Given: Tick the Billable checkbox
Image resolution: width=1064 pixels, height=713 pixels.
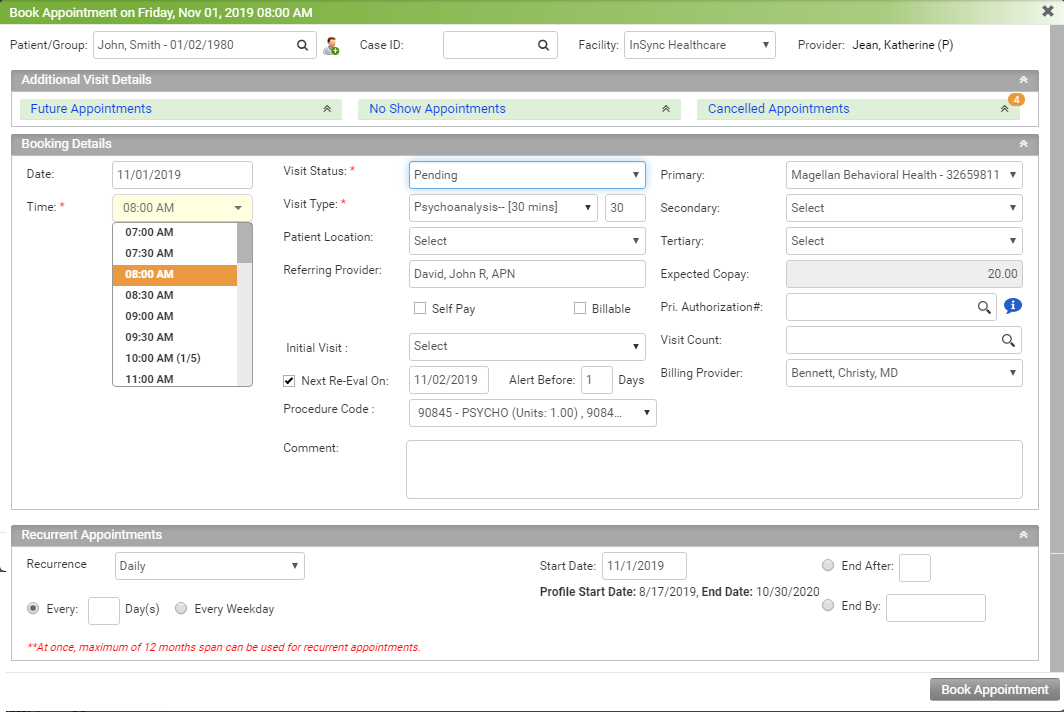Looking at the screenshot, I should click(x=580, y=309).
